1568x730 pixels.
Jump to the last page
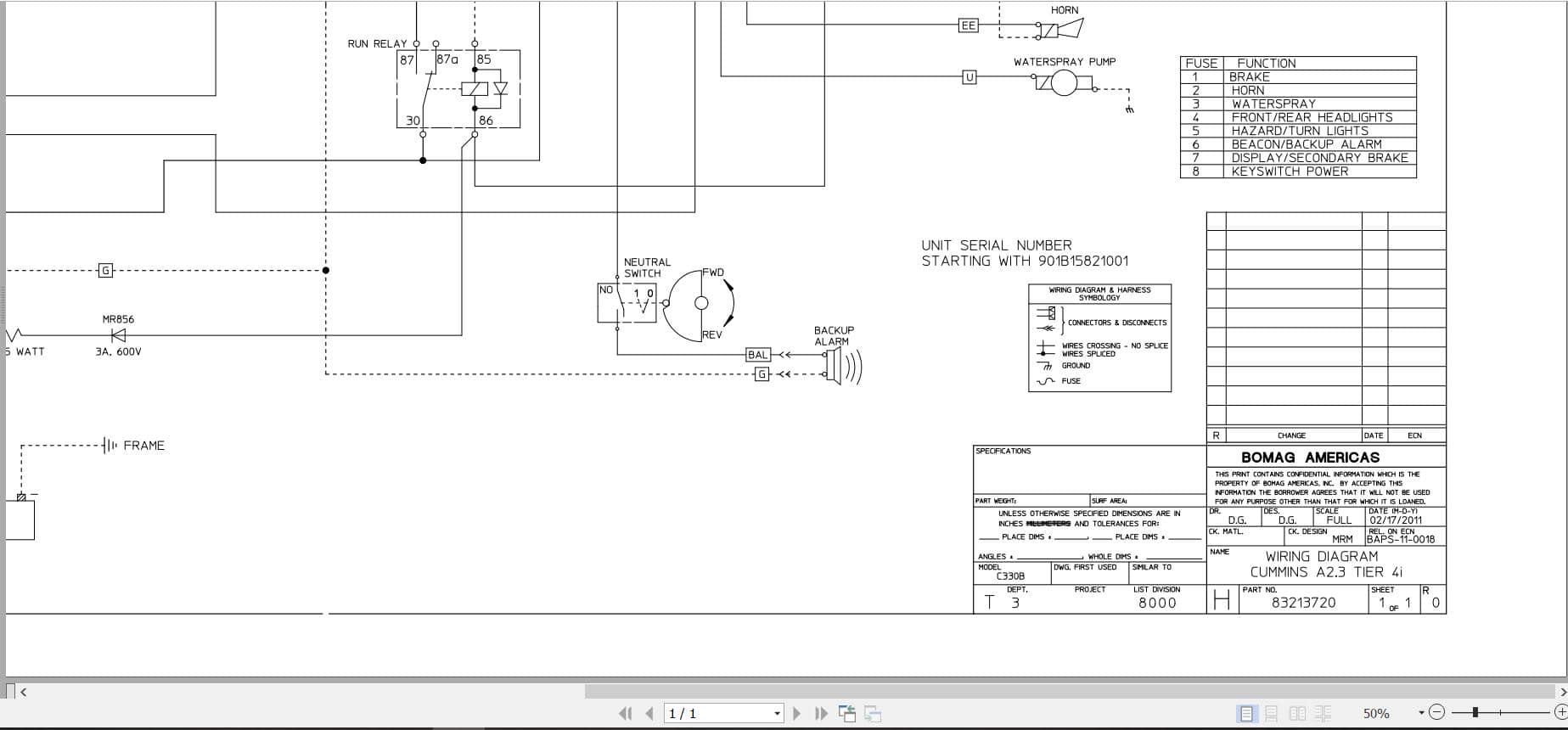[x=821, y=714]
